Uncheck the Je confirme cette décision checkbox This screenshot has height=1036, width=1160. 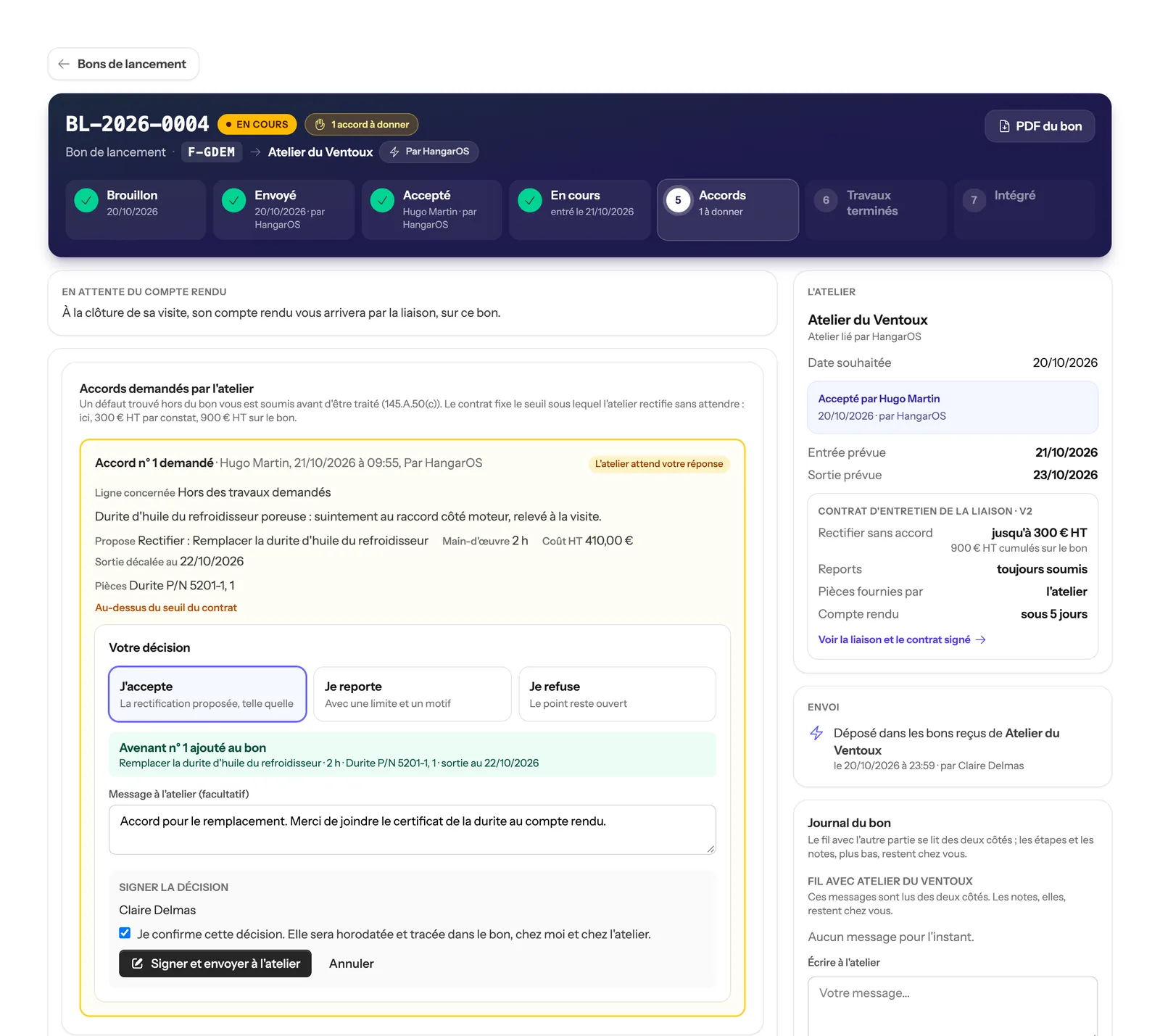(x=125, y=933)
